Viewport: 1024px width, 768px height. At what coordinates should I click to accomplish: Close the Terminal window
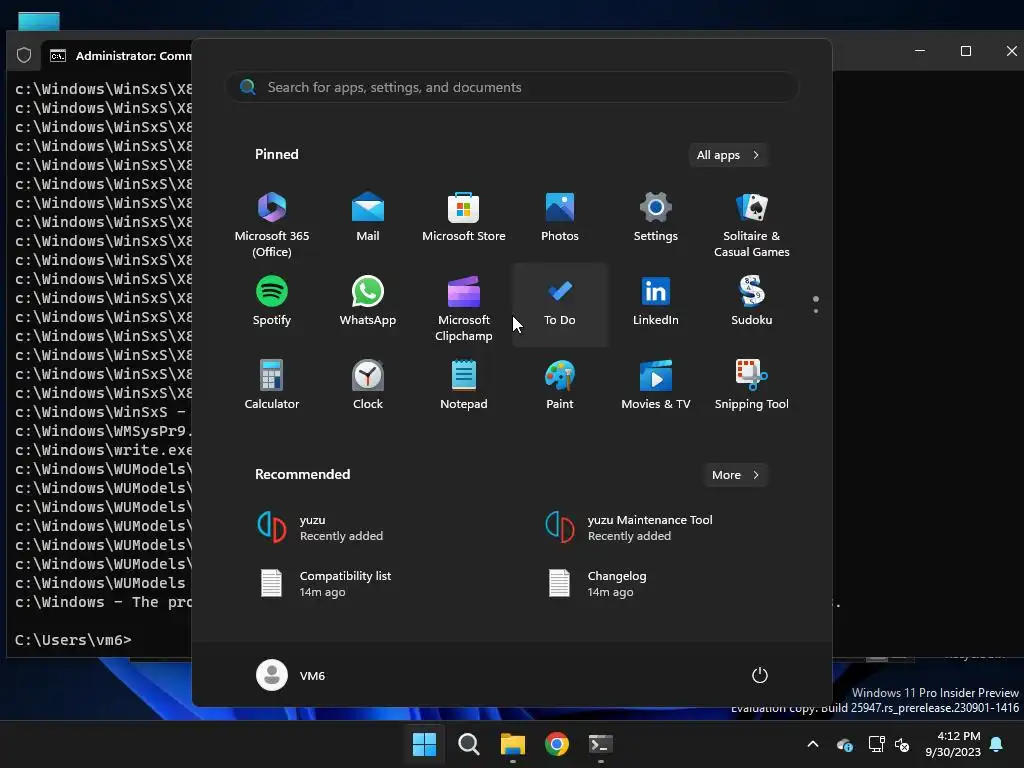coord(1011,51)
